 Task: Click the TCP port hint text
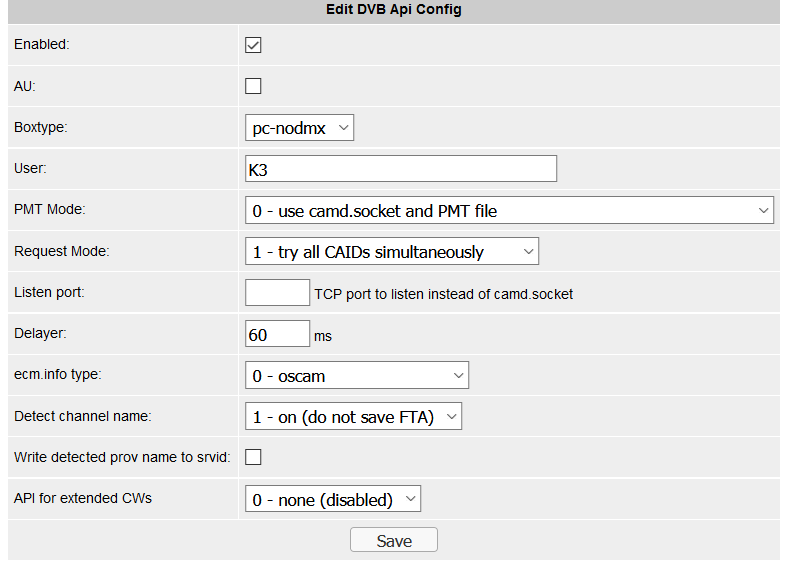point(443,294)
